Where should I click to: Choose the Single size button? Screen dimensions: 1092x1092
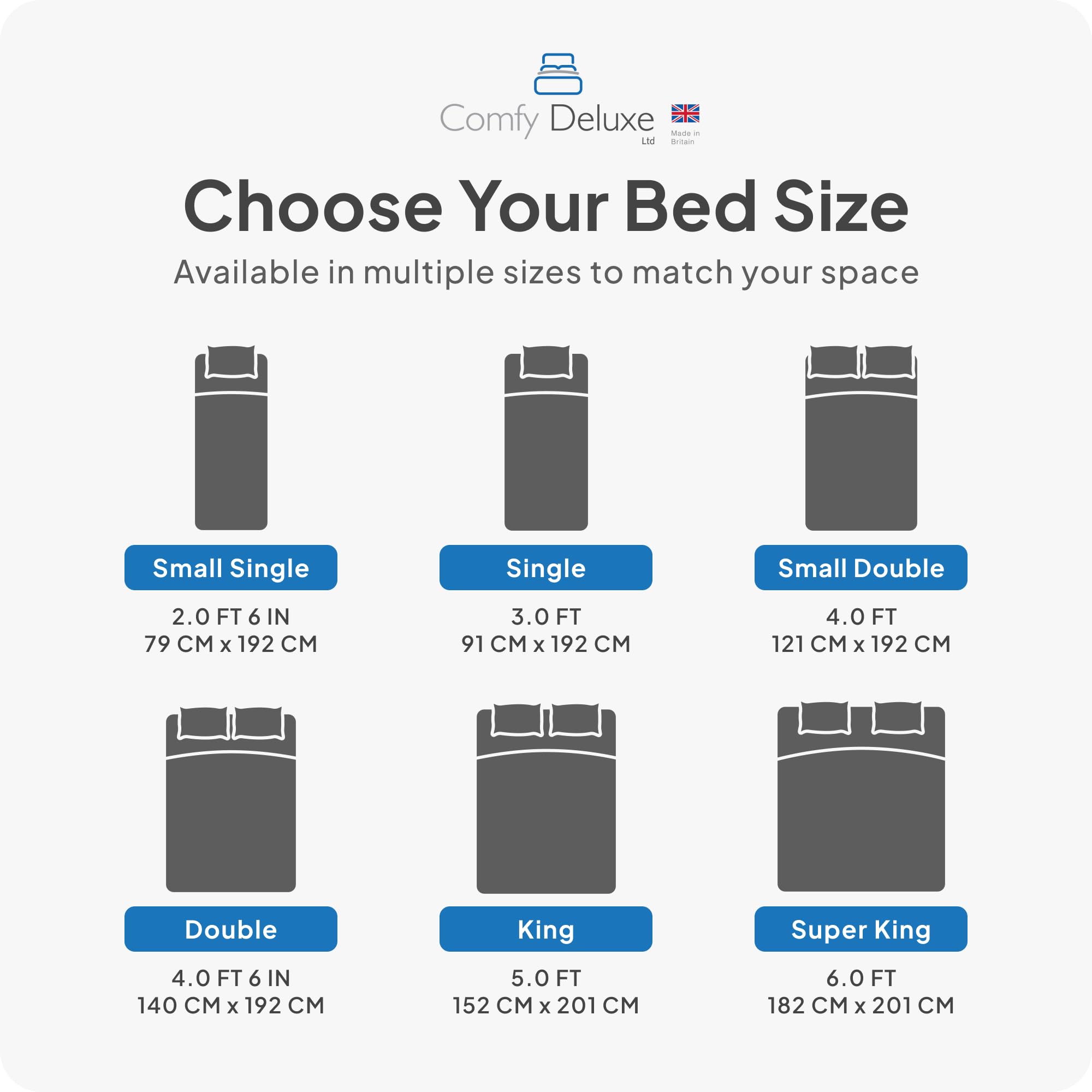[546, 567]
